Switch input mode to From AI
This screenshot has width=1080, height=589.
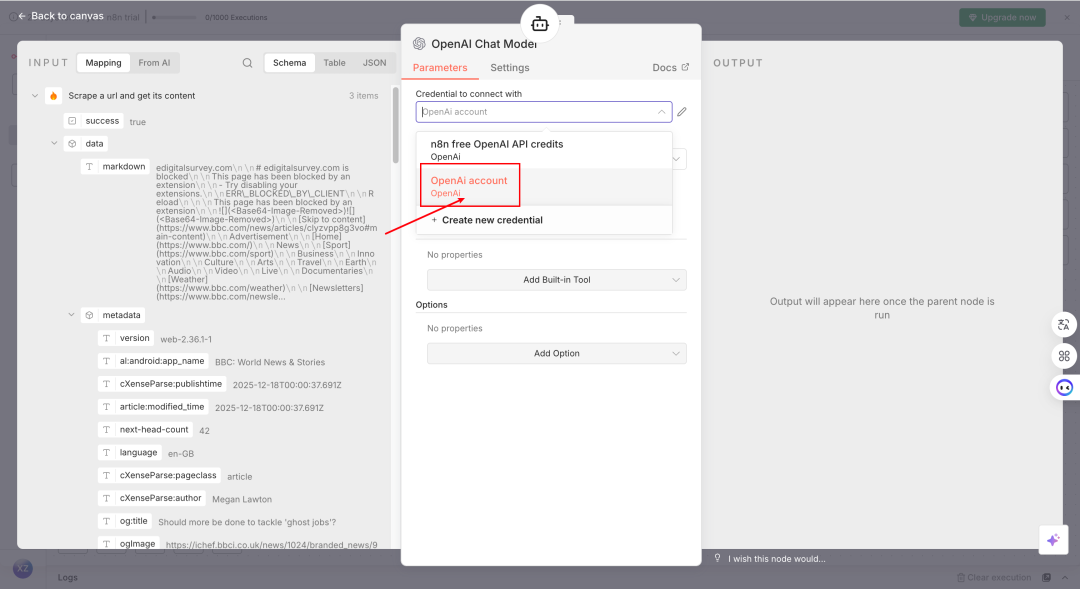click(154, 63)
